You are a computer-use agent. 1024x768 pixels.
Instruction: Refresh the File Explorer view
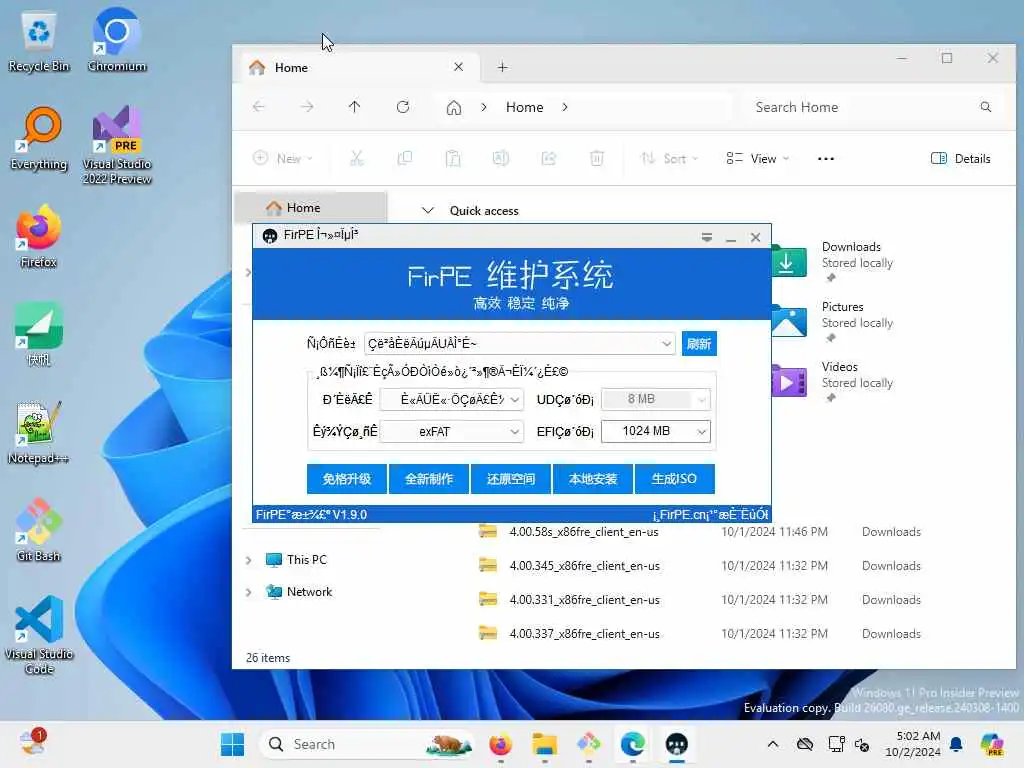pyautogui.click(x=403, y=106)
